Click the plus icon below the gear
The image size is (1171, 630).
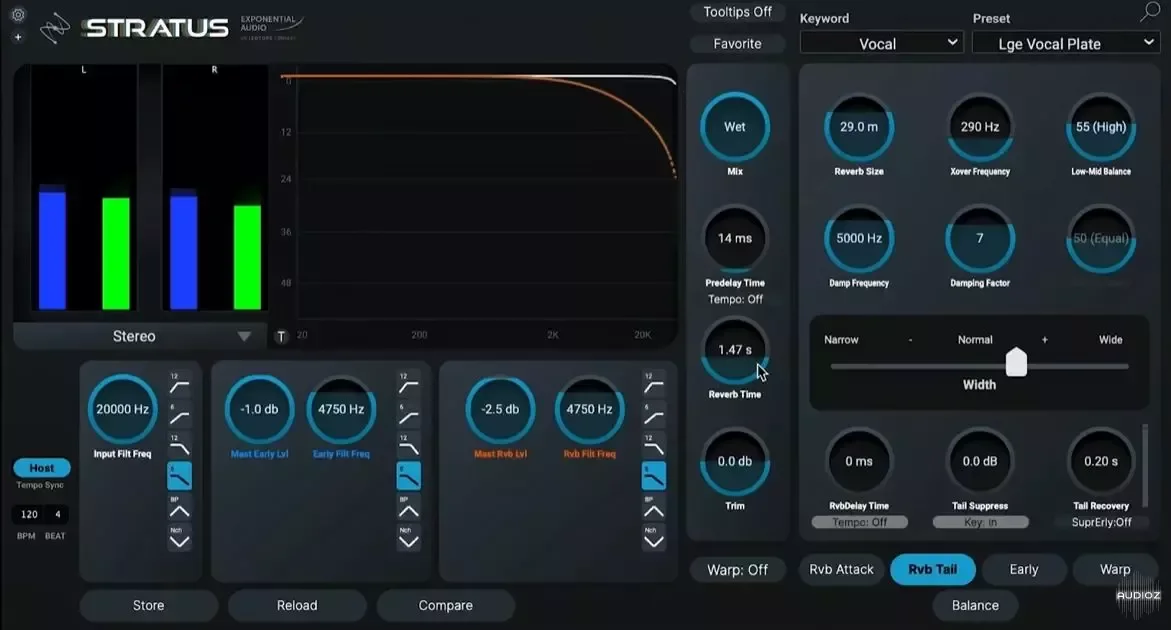(x=18, y=37)
